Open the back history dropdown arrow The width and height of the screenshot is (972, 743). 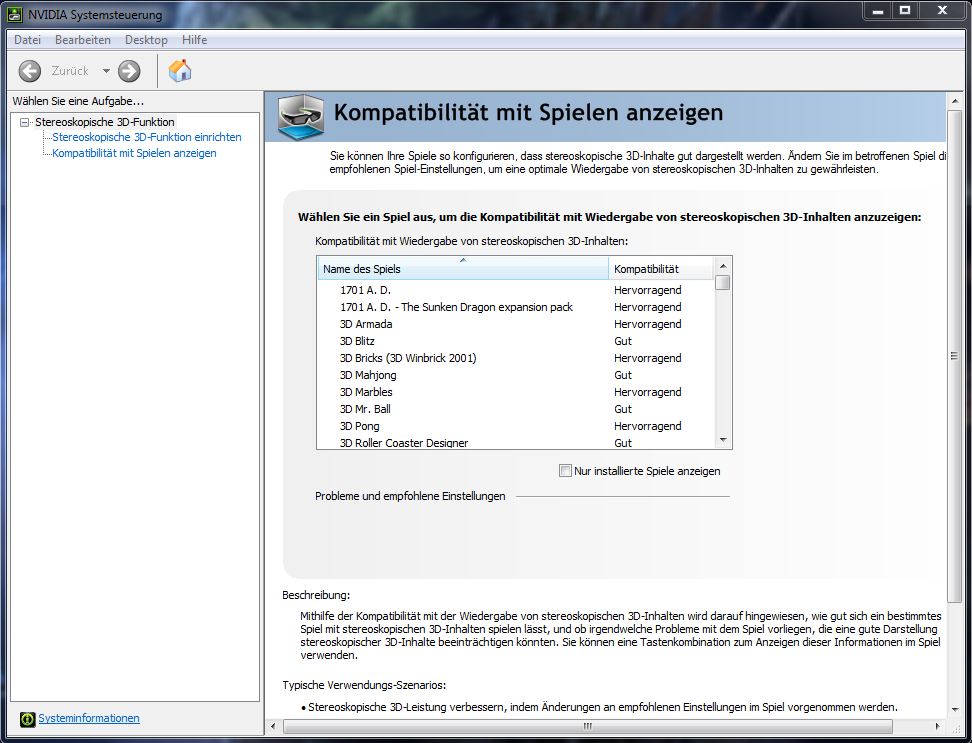tap(106, 71)
